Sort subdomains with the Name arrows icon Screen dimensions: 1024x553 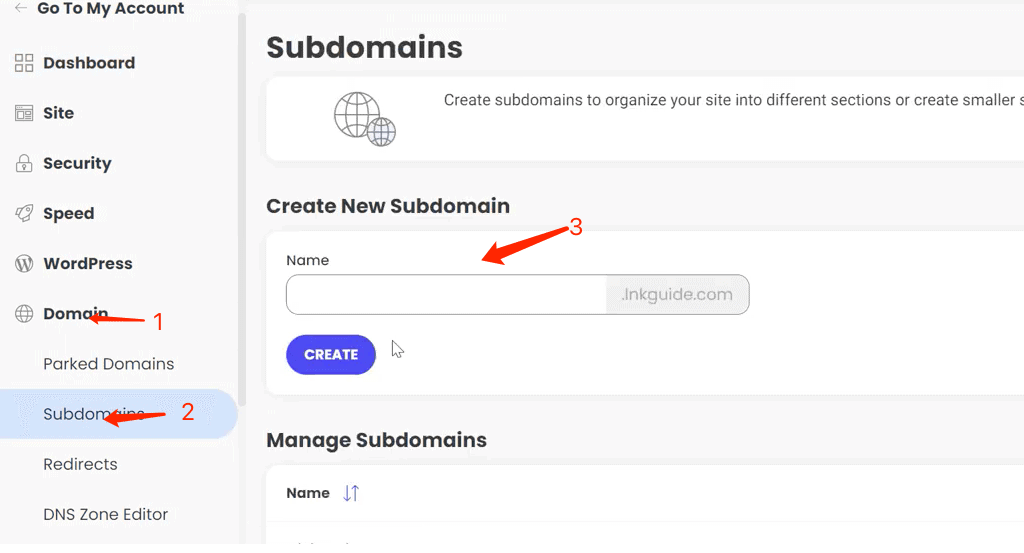[x=351, y=493]
